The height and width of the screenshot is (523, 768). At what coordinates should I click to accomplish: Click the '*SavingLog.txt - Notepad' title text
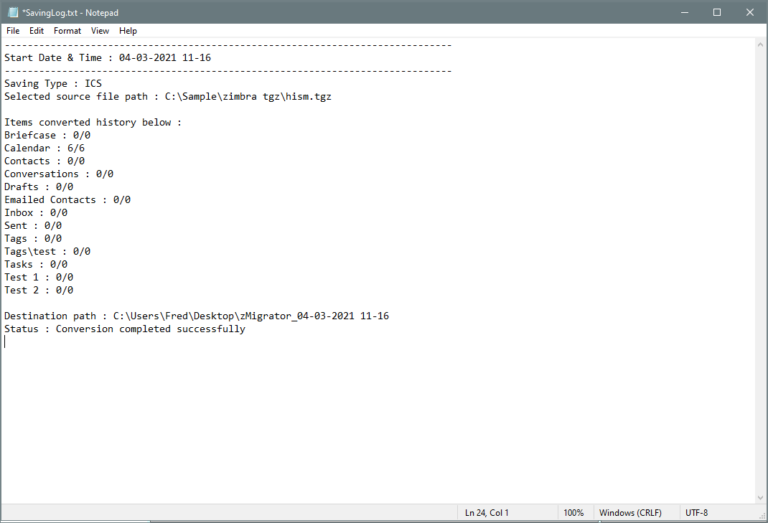70,13
